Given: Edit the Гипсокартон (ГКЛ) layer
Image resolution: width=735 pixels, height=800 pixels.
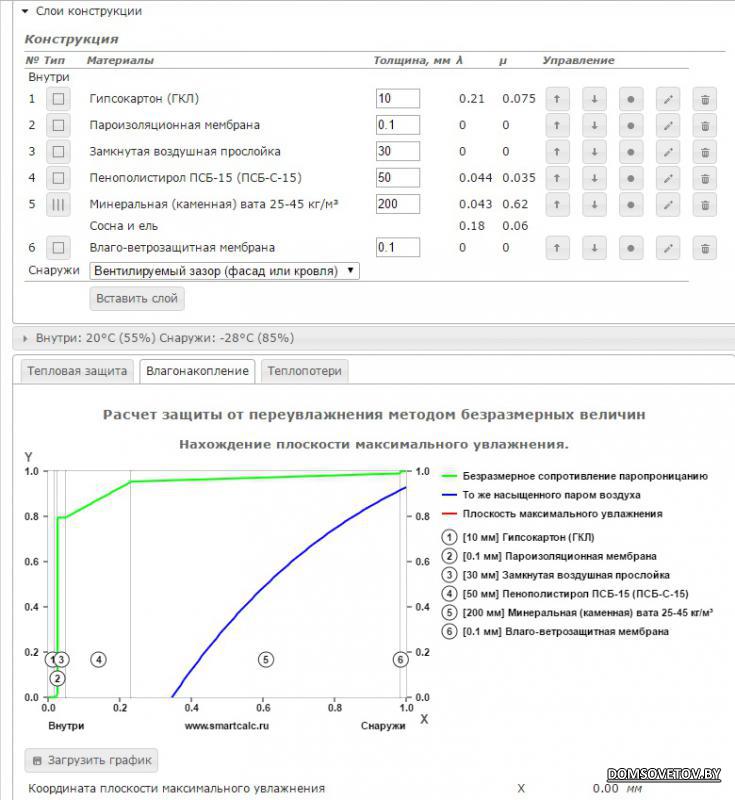Looking at the screenshot, I should pos(668,99).
